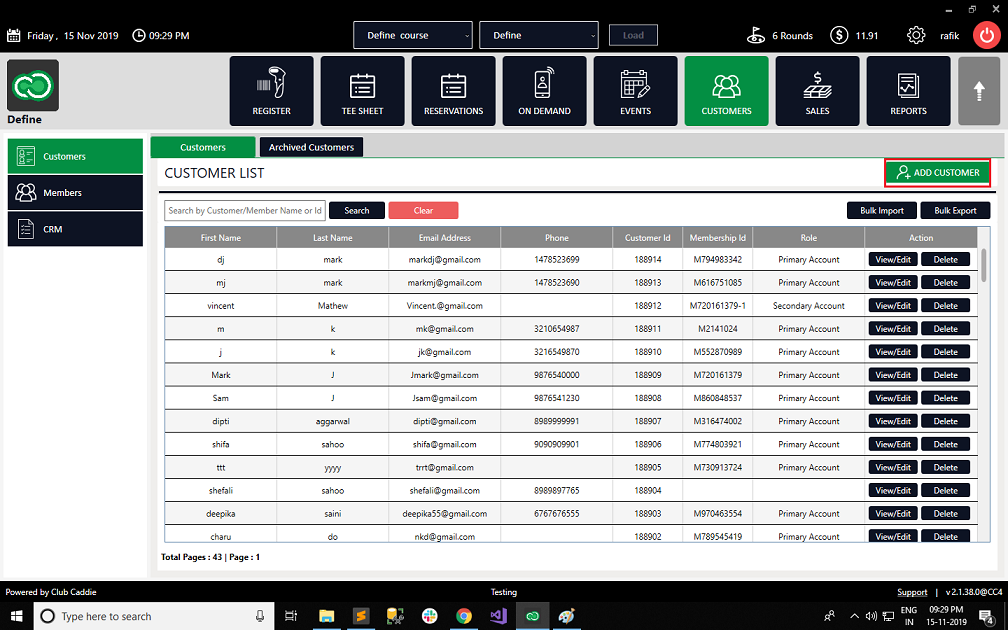Click the Search button
The height and width of the screenshot is (630, 1008).
pos(357,210)
